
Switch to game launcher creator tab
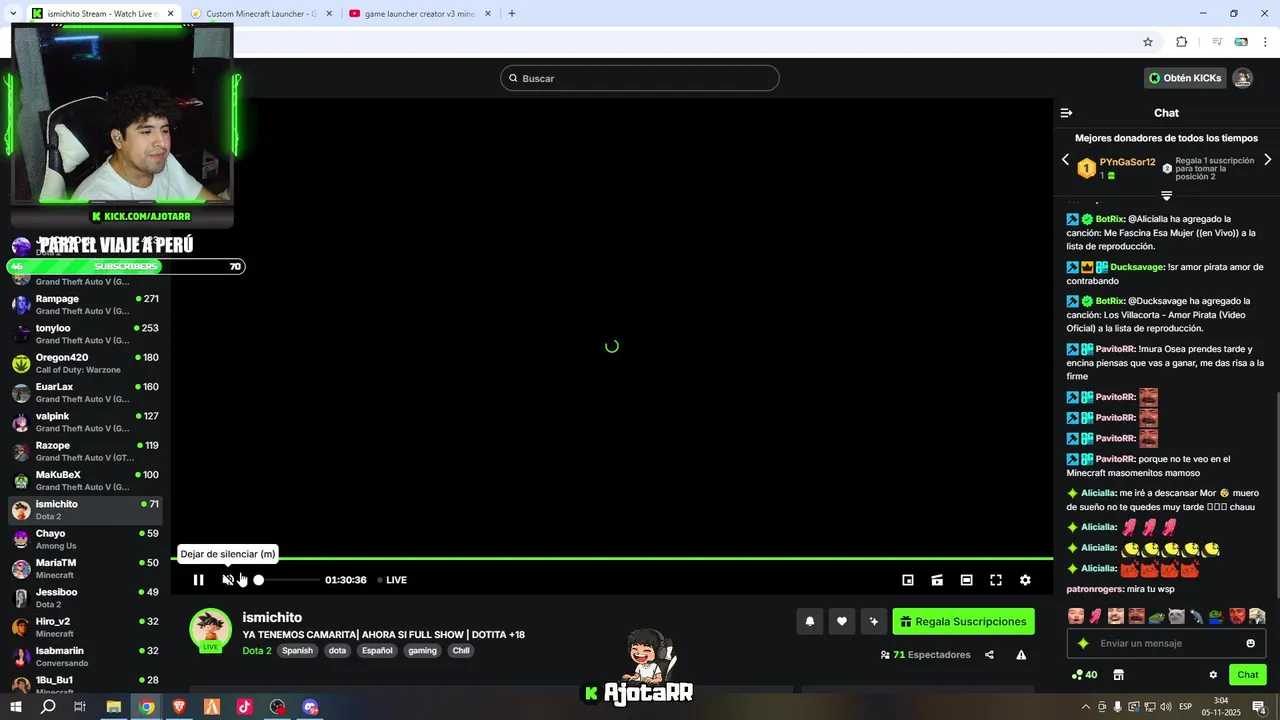click(x=421, y=14)
